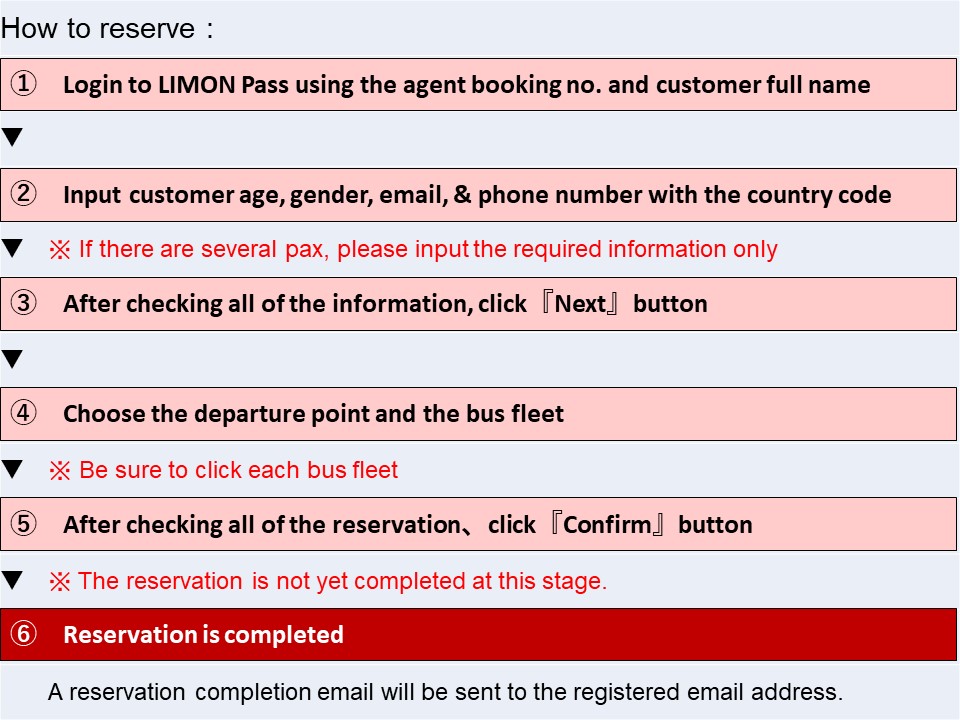The width and height of the screenshot is (960, 720).
Task: Click the red several pax warning text
Action: tap(413, 249)
